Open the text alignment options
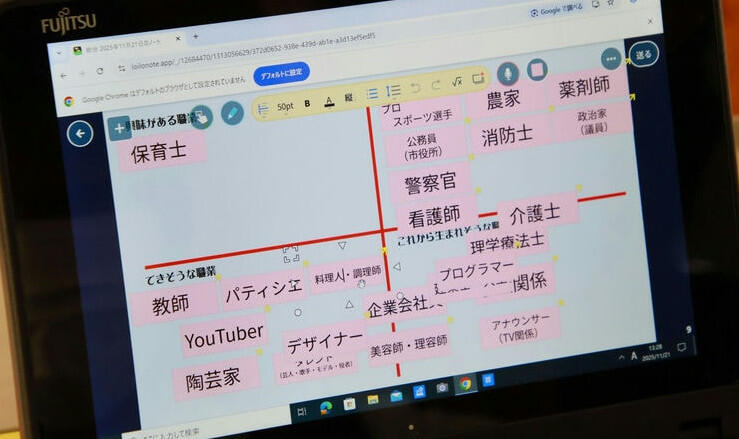The height and width of the screenshot is (439, 739). pyautogui.click(x=262, y=108)
